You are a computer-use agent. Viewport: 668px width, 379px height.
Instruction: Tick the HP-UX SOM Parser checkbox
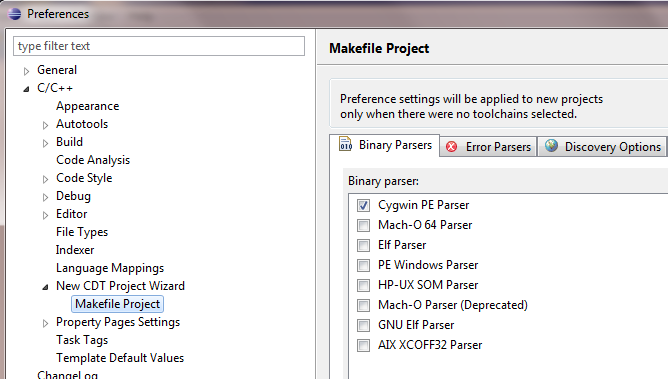coord(363,285)
